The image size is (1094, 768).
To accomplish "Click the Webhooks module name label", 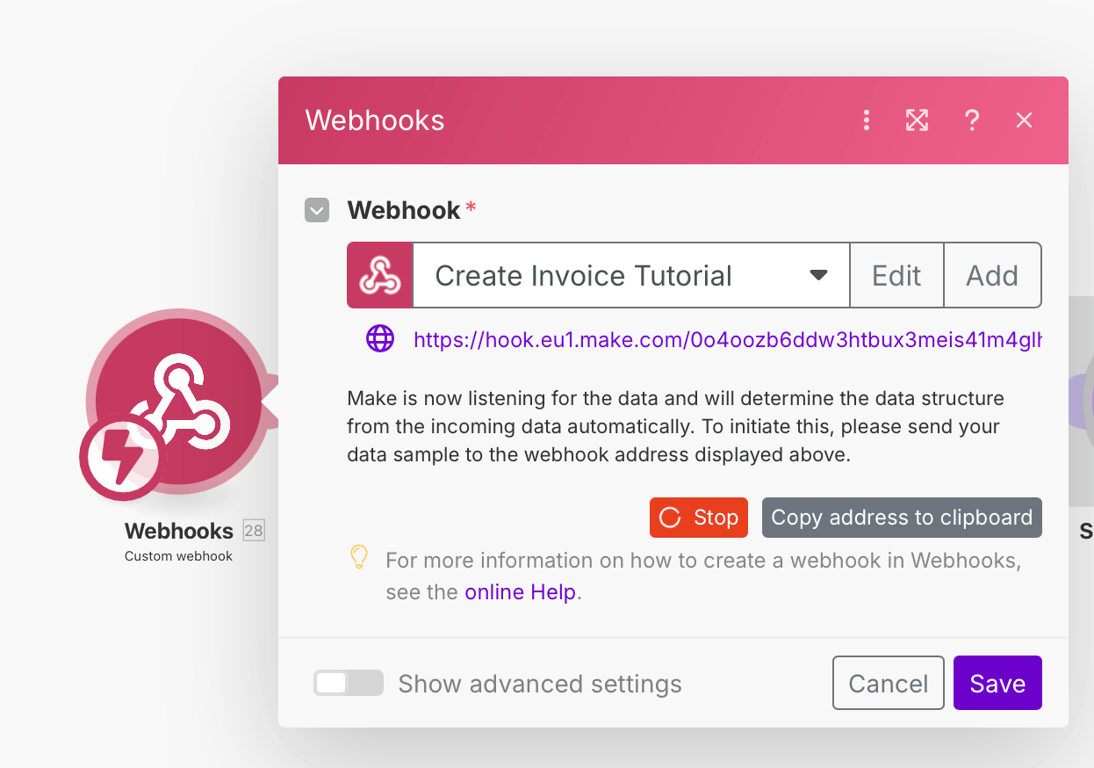I will coord(179,531).
